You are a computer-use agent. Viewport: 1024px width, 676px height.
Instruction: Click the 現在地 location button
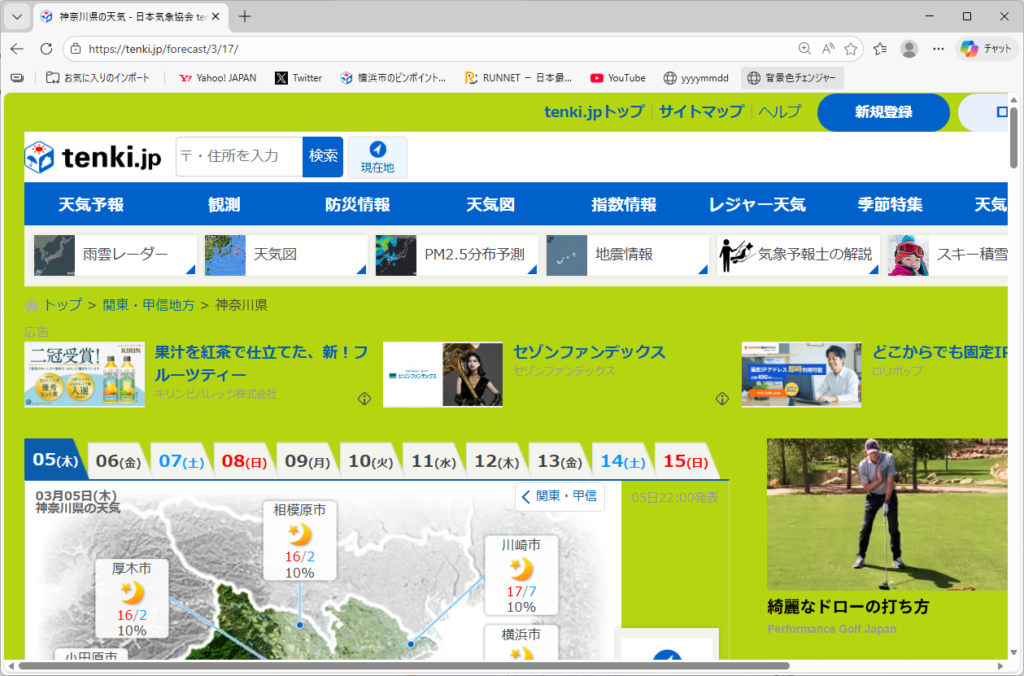tap(377, 157)
